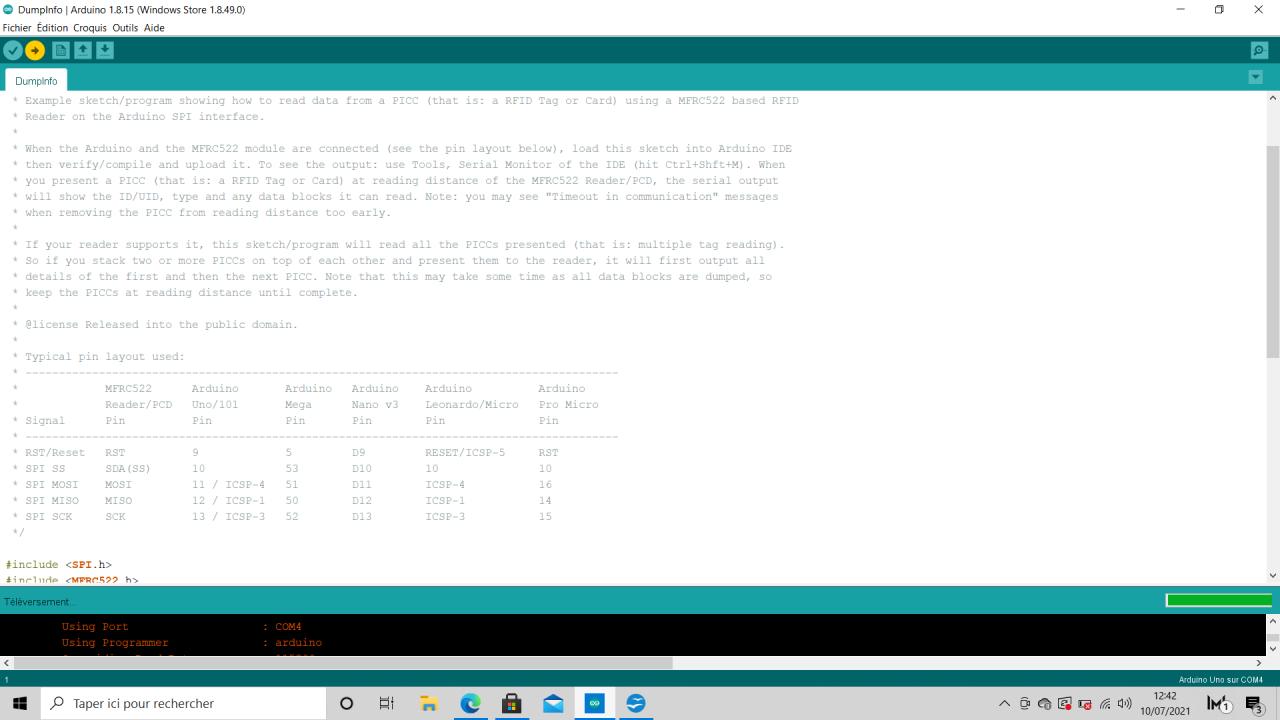Viewport: 1280px width, 720px height.
Task: Open the Outils menu
Action: coord(125,28)
